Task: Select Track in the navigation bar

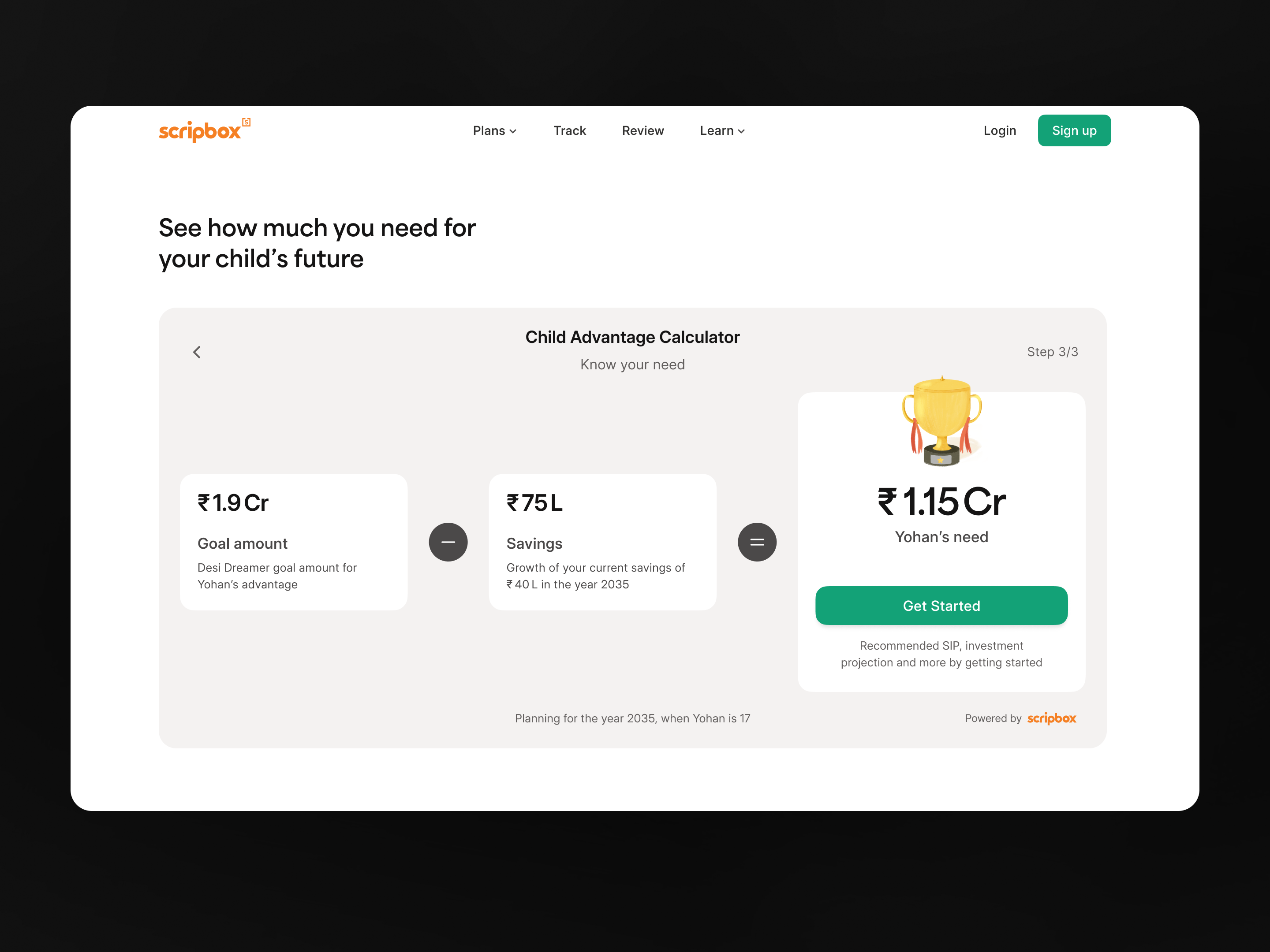Action: point(570,130)
